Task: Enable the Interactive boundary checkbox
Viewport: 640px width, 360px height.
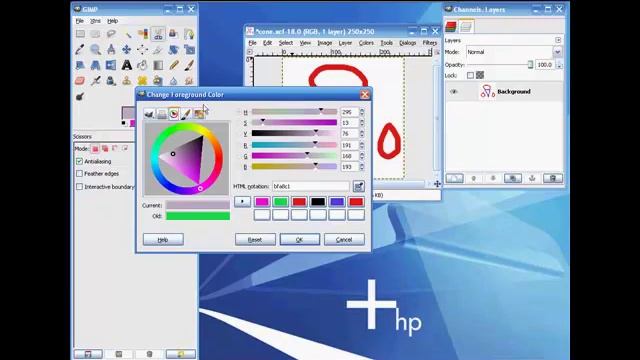Action: pyautogui.click(x=80, y=187)
